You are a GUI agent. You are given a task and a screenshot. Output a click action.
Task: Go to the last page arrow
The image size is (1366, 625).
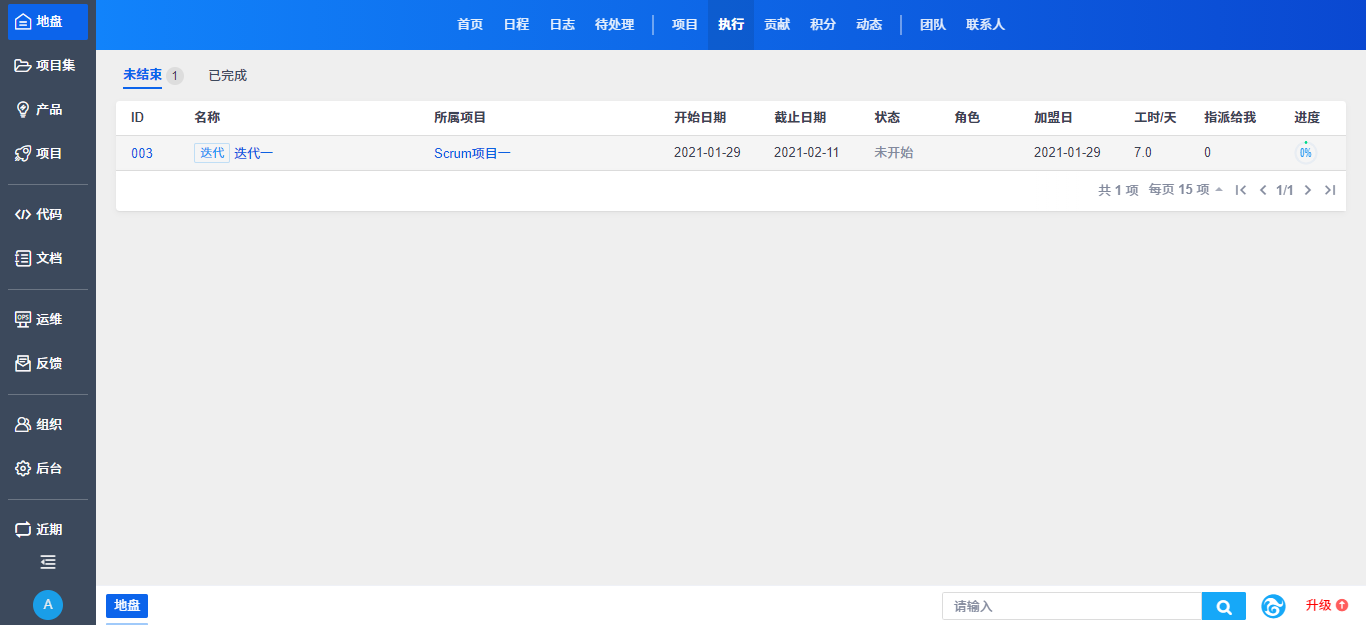click(1329, 190)
